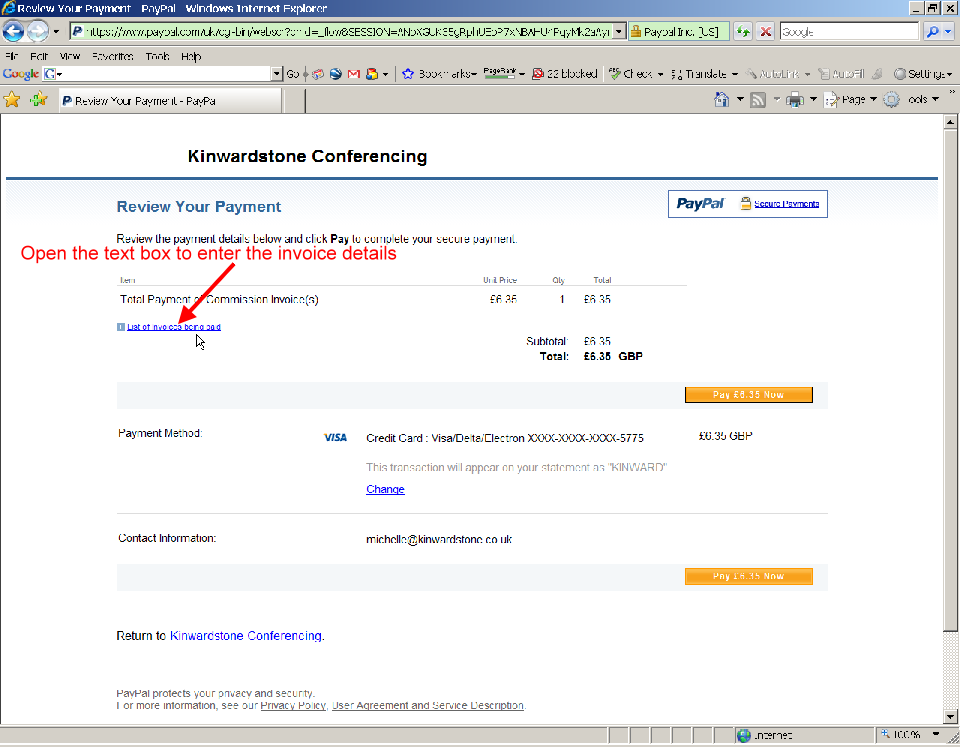Open the View menu
Screen dimensions: 960x747
coord(70,56)
